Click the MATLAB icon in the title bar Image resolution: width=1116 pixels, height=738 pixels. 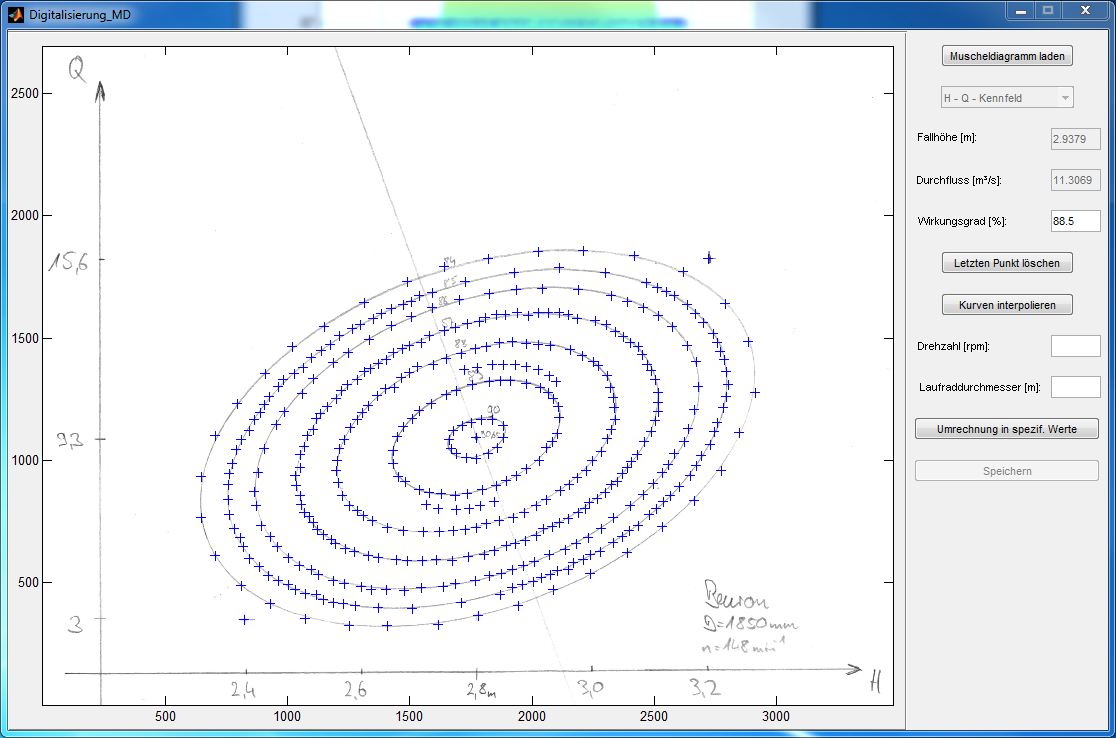coord(14,14)
